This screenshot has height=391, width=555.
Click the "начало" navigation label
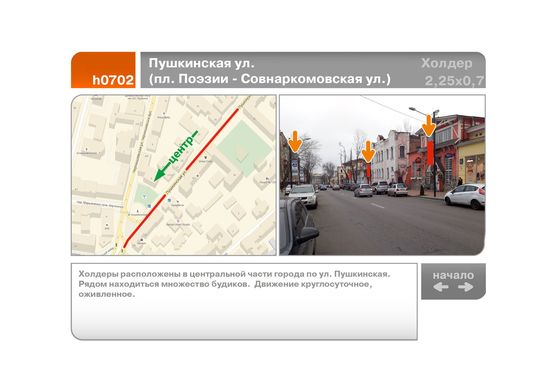453,275
